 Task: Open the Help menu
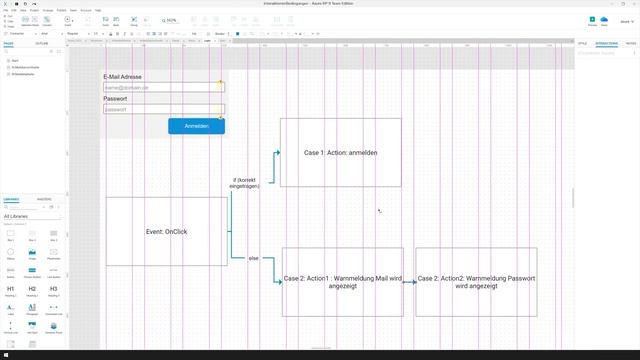point(98,10)
